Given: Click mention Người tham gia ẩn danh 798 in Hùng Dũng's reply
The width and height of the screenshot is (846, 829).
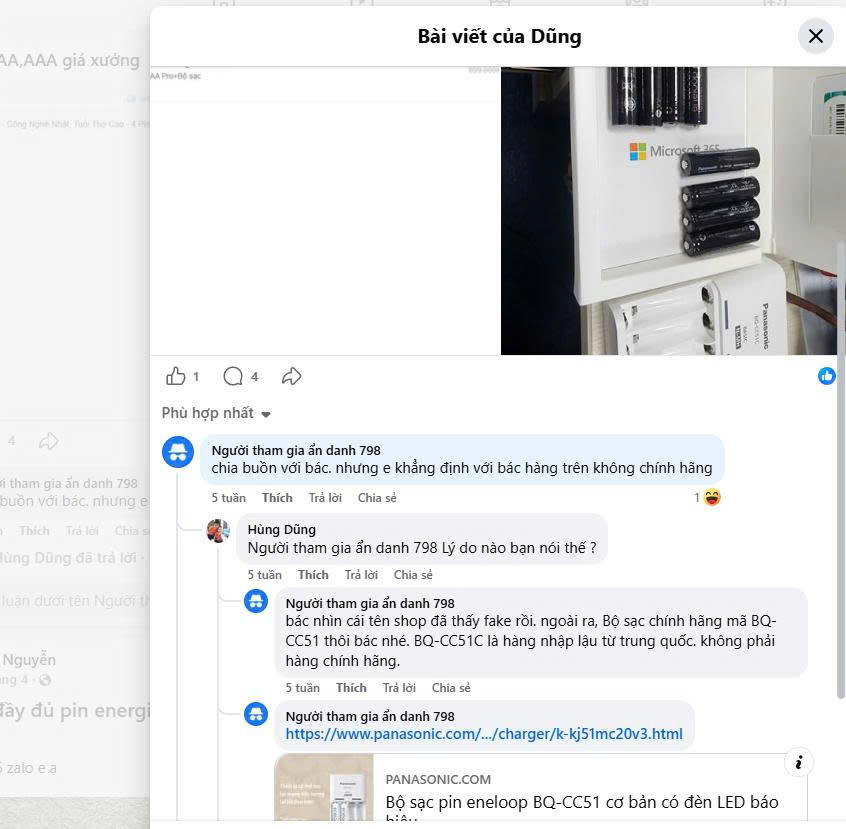Looking at the screenshot, I should pyautogui.click(x=342, y=548).
